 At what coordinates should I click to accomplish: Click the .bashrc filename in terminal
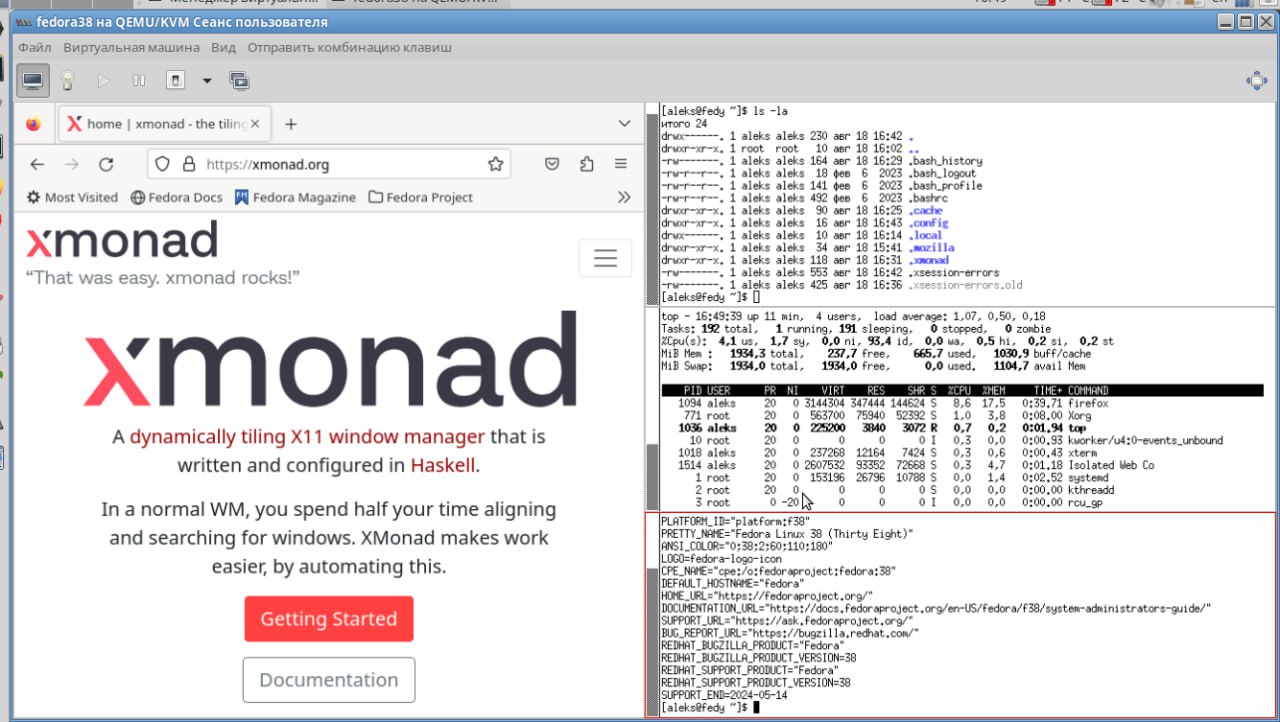929,198
